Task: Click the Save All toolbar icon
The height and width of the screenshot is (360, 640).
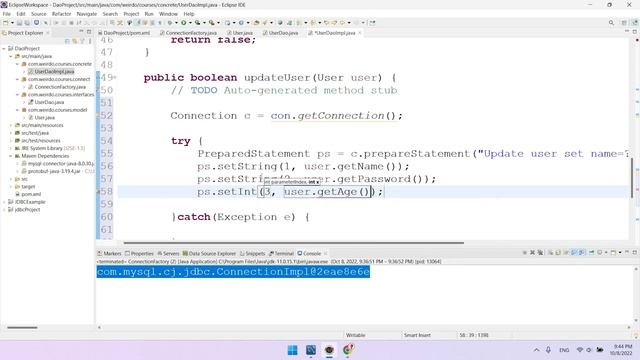Action: click(x=27, y=23)
